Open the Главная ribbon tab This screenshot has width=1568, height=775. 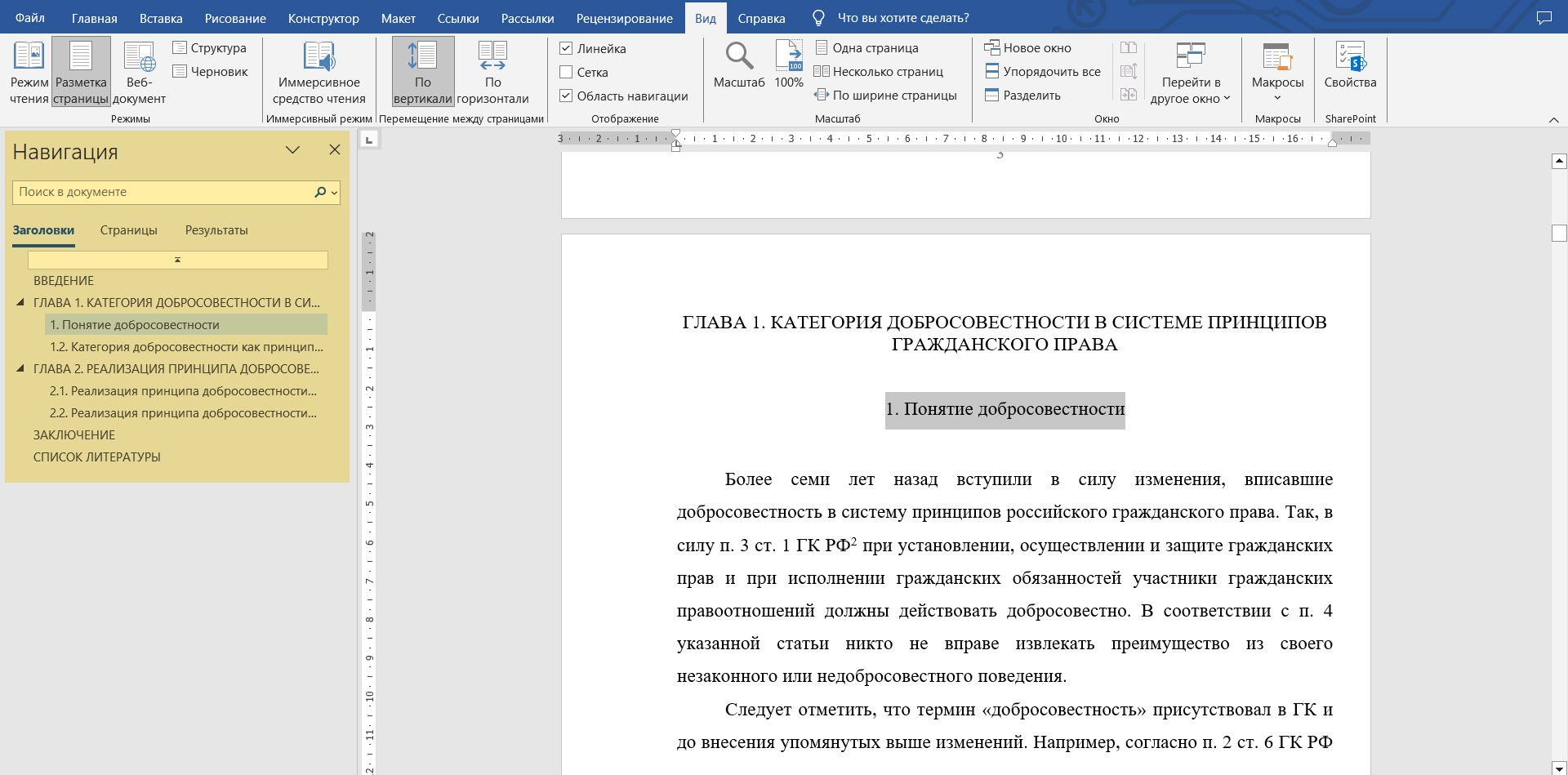coord(95,18)
